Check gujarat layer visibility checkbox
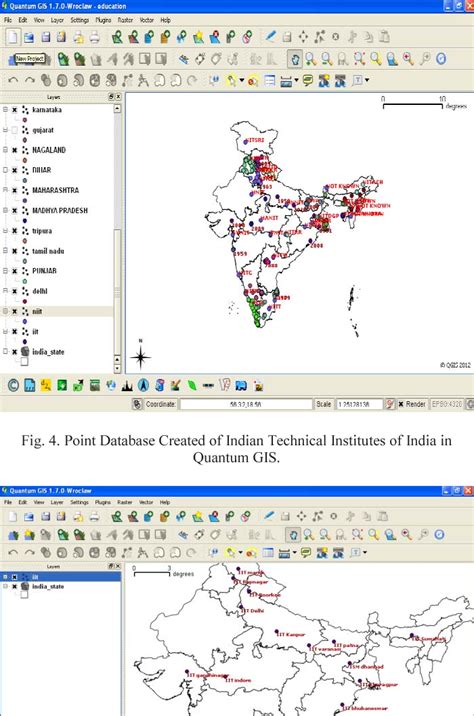The image size is (474, 716). pyautogui.click(x=15, y=130)
